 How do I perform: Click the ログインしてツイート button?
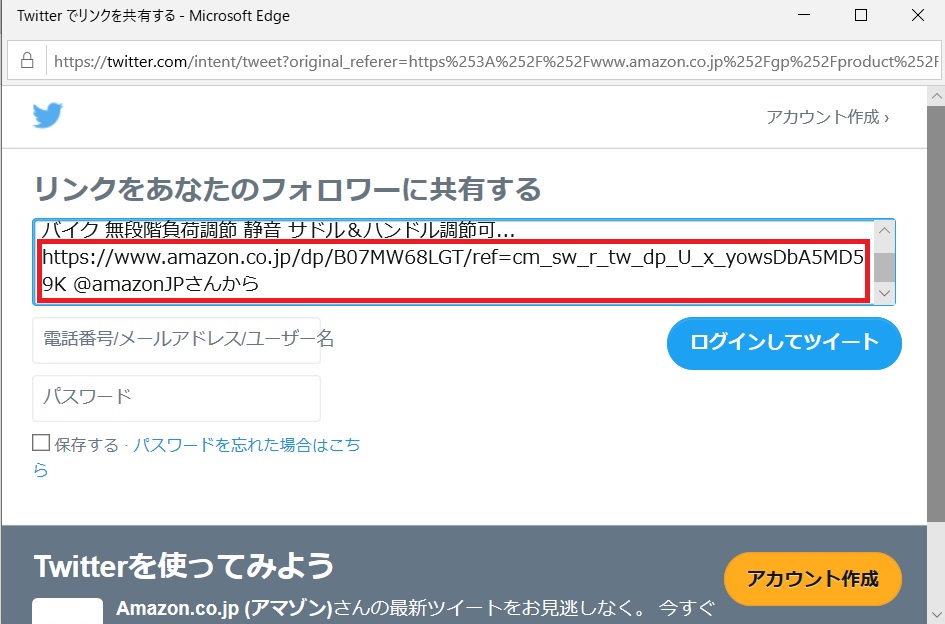click(x=784, y=343)
